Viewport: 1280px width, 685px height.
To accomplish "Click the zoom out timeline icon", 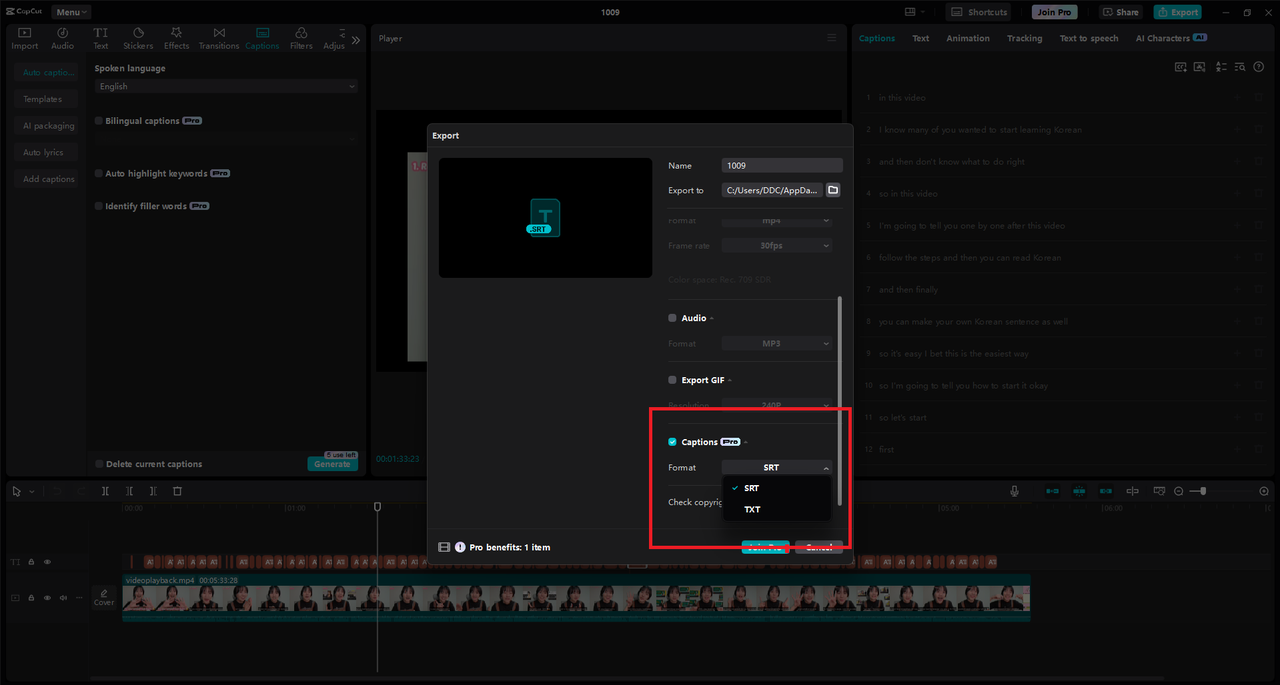I will click(x=1179, y=491).
